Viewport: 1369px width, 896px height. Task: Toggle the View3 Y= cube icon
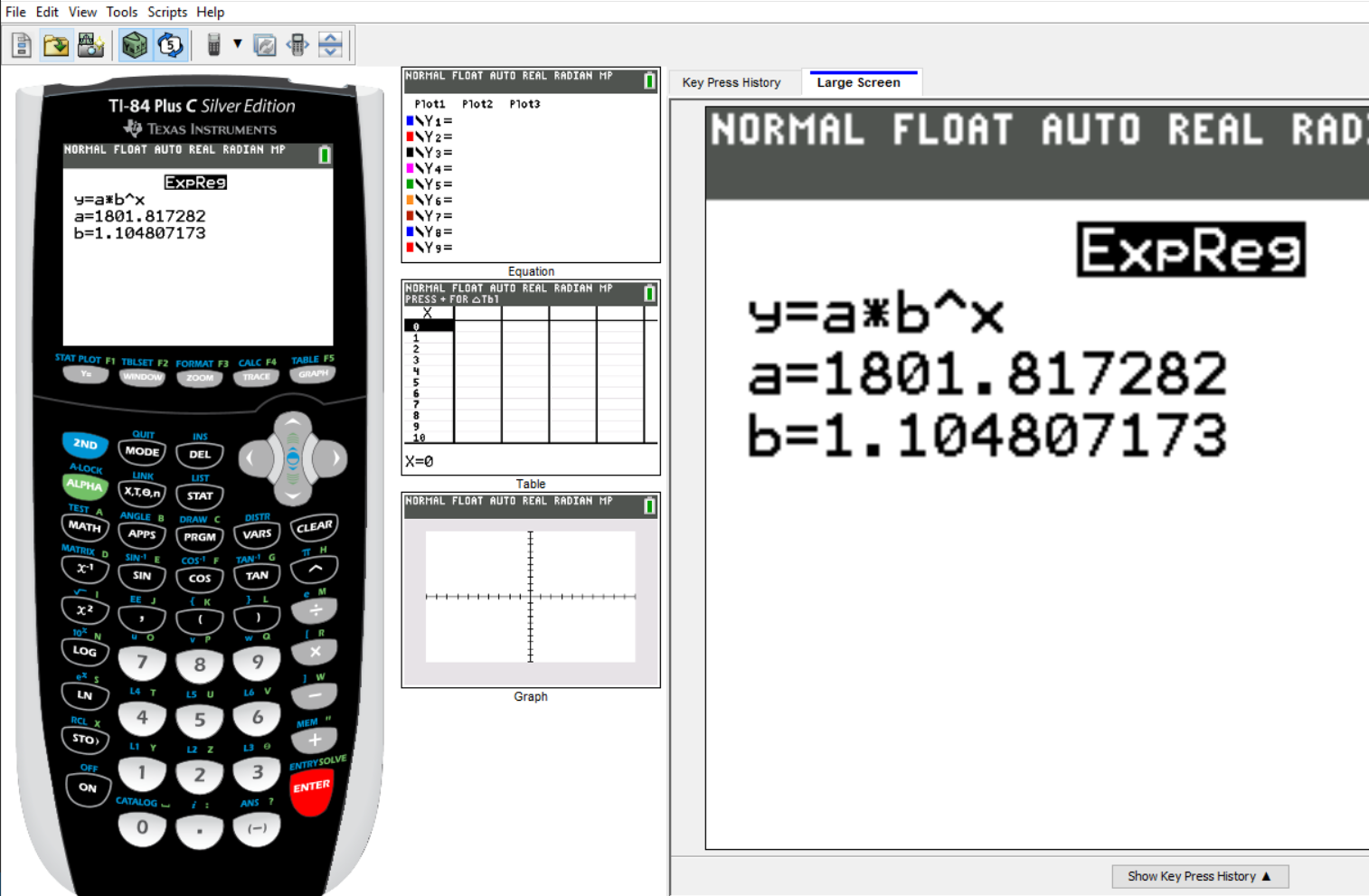click(135, 44)
